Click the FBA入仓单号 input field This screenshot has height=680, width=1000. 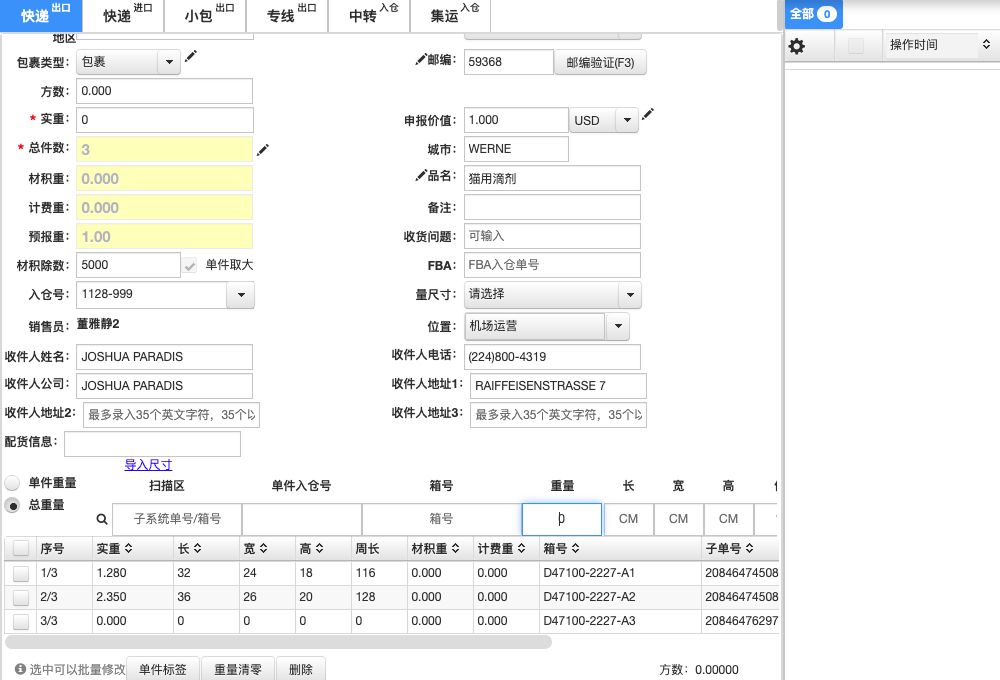pyautogui.click(x=552, y=265)
